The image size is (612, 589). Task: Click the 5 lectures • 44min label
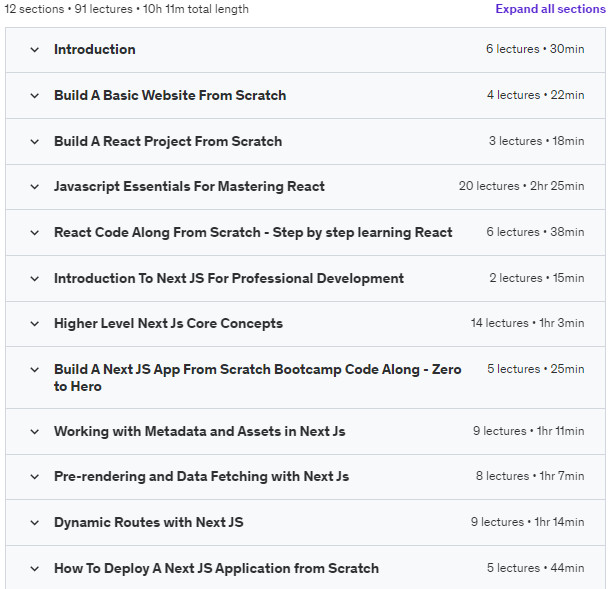pyautogui.click(x=536, y=568)
